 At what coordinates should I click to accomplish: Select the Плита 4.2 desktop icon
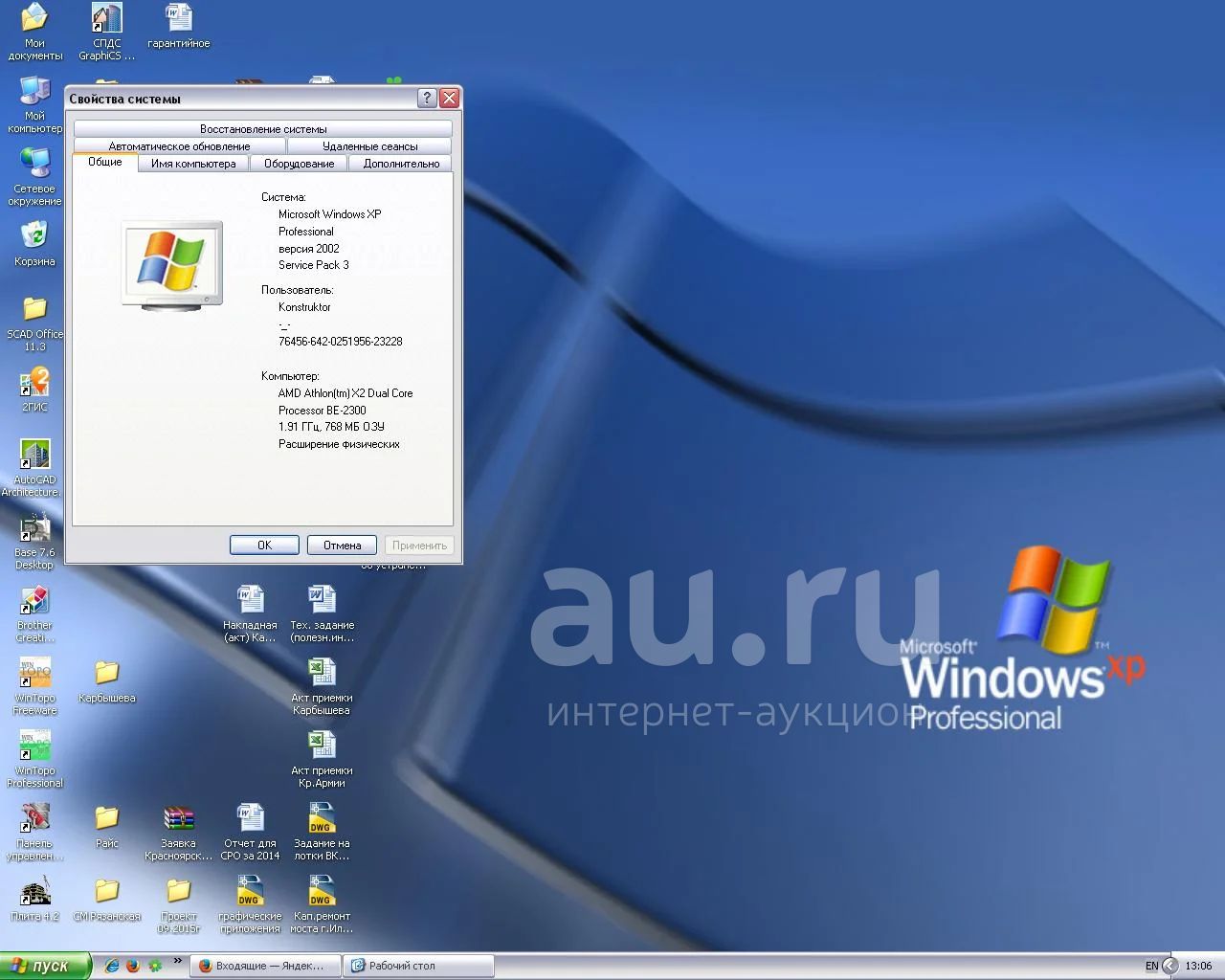click(34, 899)
